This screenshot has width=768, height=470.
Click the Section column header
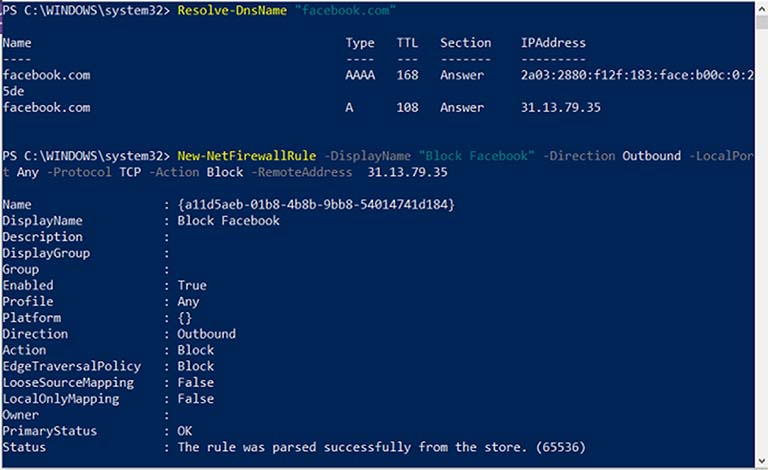click(x=465, y=43)
